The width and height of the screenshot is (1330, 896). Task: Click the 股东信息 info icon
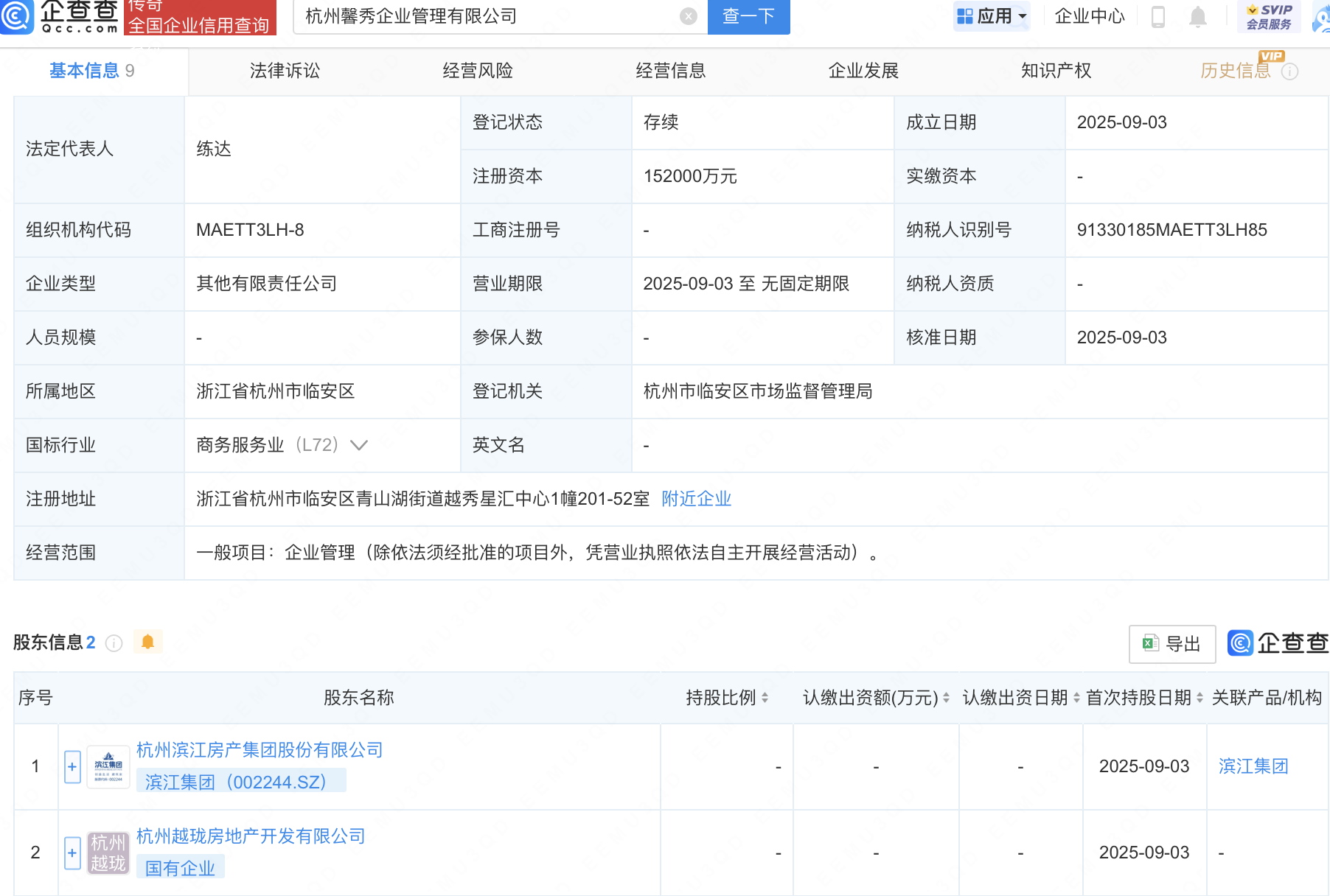tap(114, 643)
